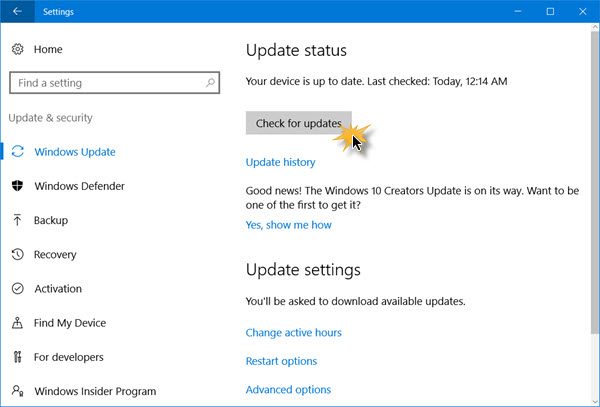Click 'You'll be asked to download' text
The height and width of the screenshot is (407, 600).
tap(355, 301)
